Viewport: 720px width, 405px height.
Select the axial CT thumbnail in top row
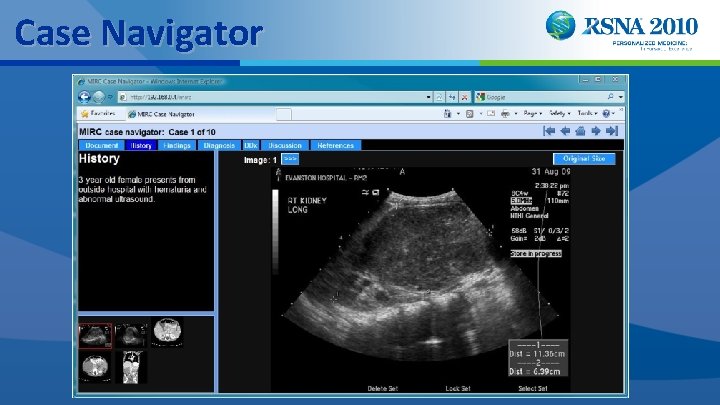pos(167,332)
